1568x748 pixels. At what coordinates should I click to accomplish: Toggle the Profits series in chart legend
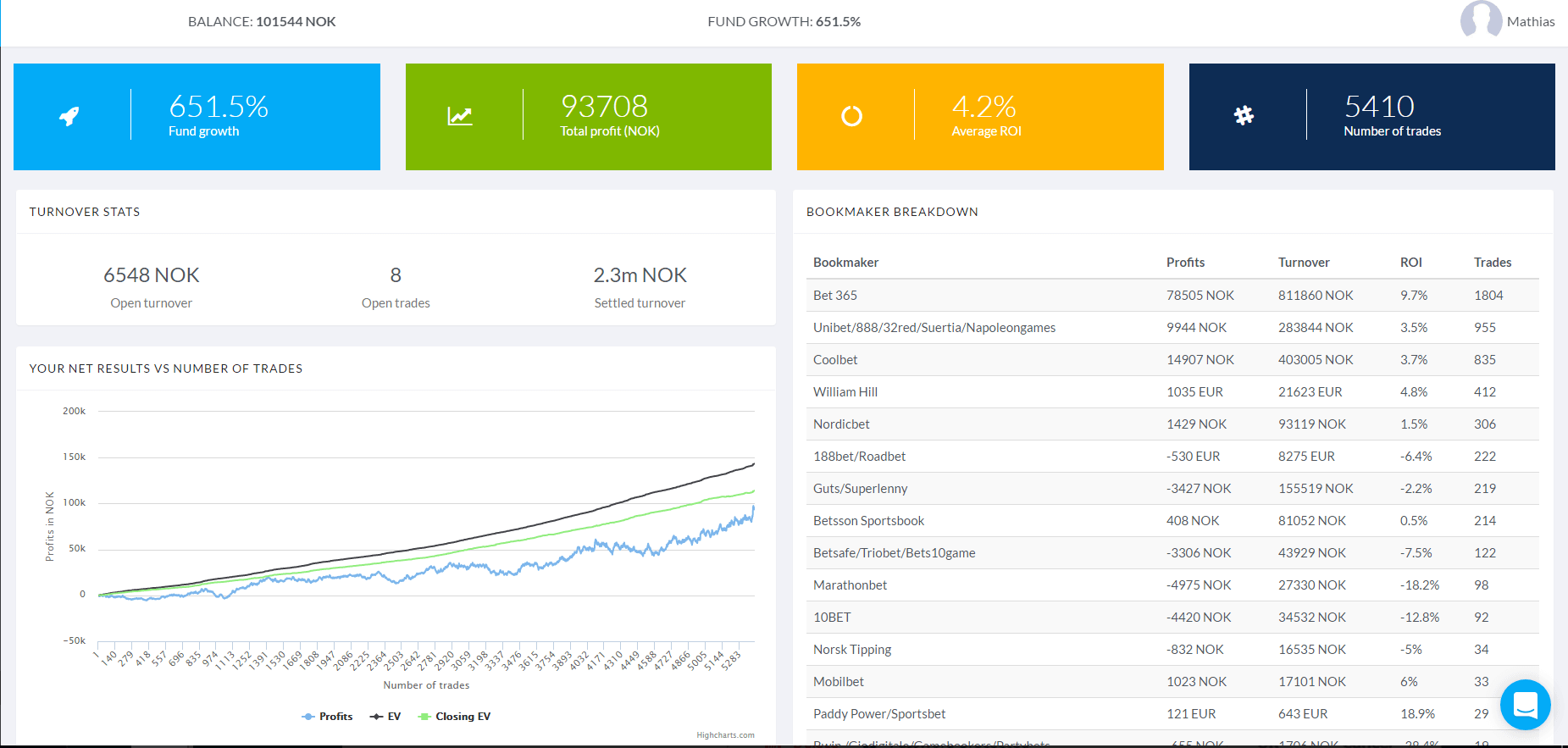point(327,717)
